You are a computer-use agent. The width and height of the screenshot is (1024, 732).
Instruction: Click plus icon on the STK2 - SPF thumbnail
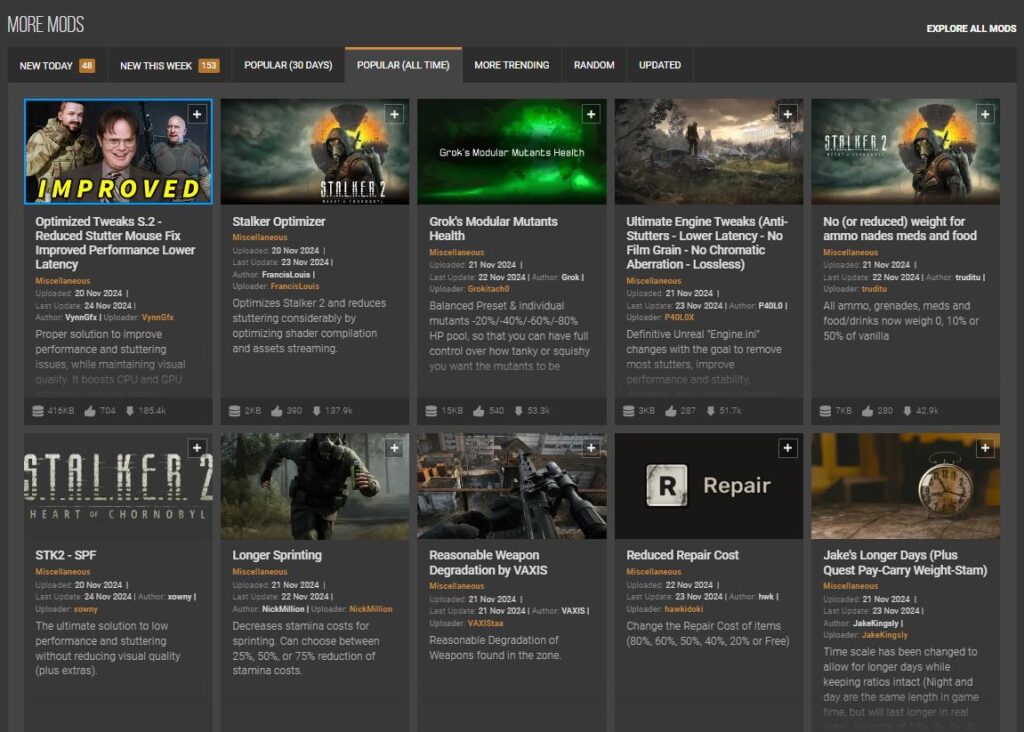[197, 449]
